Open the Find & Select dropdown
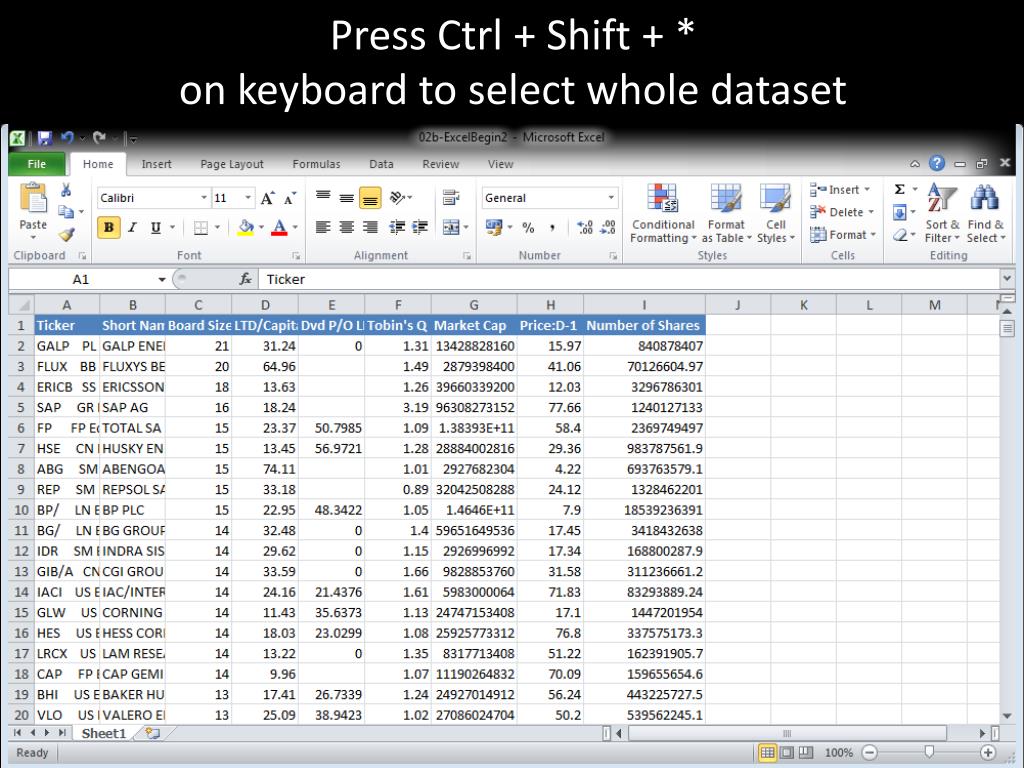This screenshot has width=1024, height=768. [985, 214]
